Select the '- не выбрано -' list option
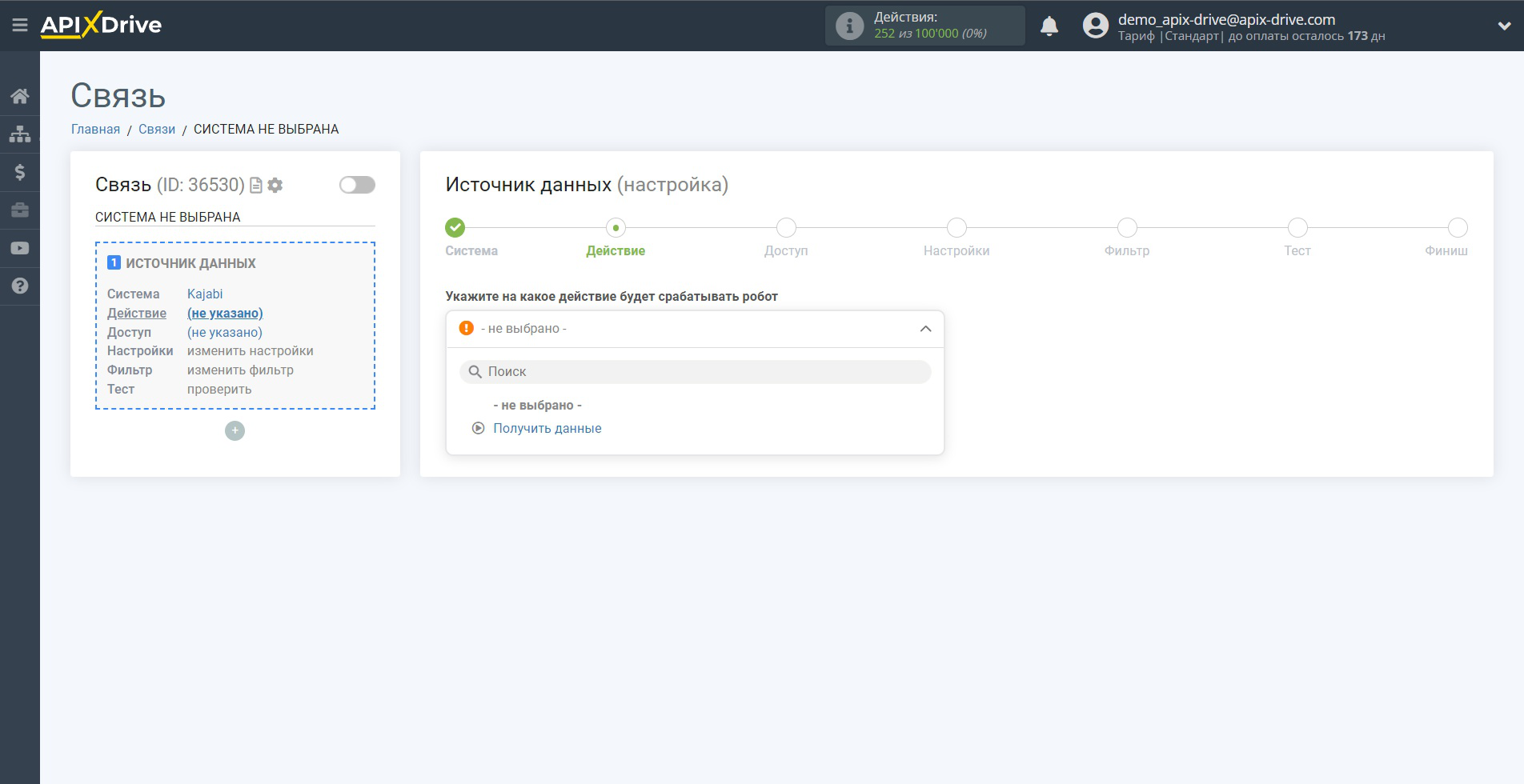 (537, 405)
